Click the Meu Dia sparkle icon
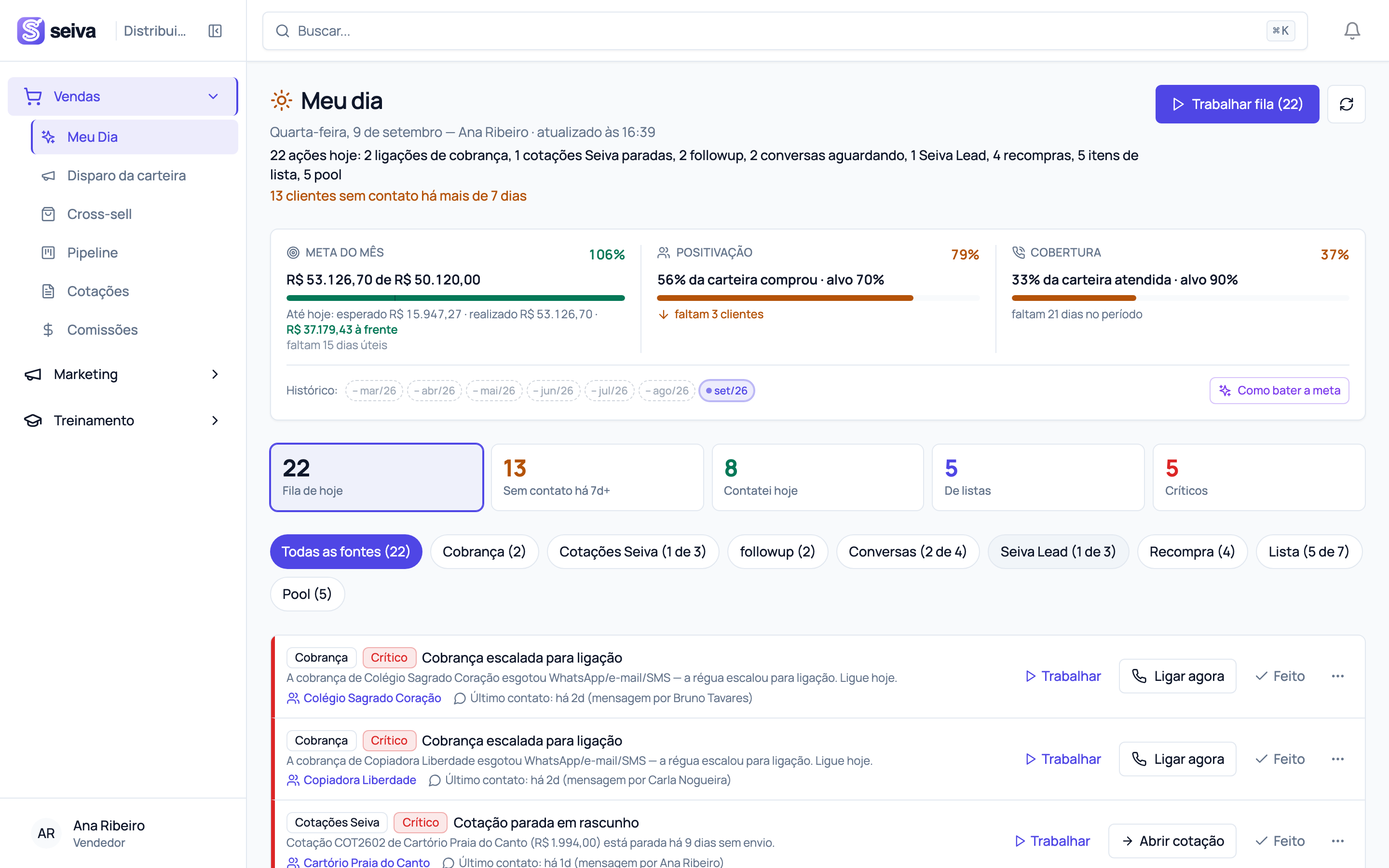1389x868 pixels. [x=48, y=137]
